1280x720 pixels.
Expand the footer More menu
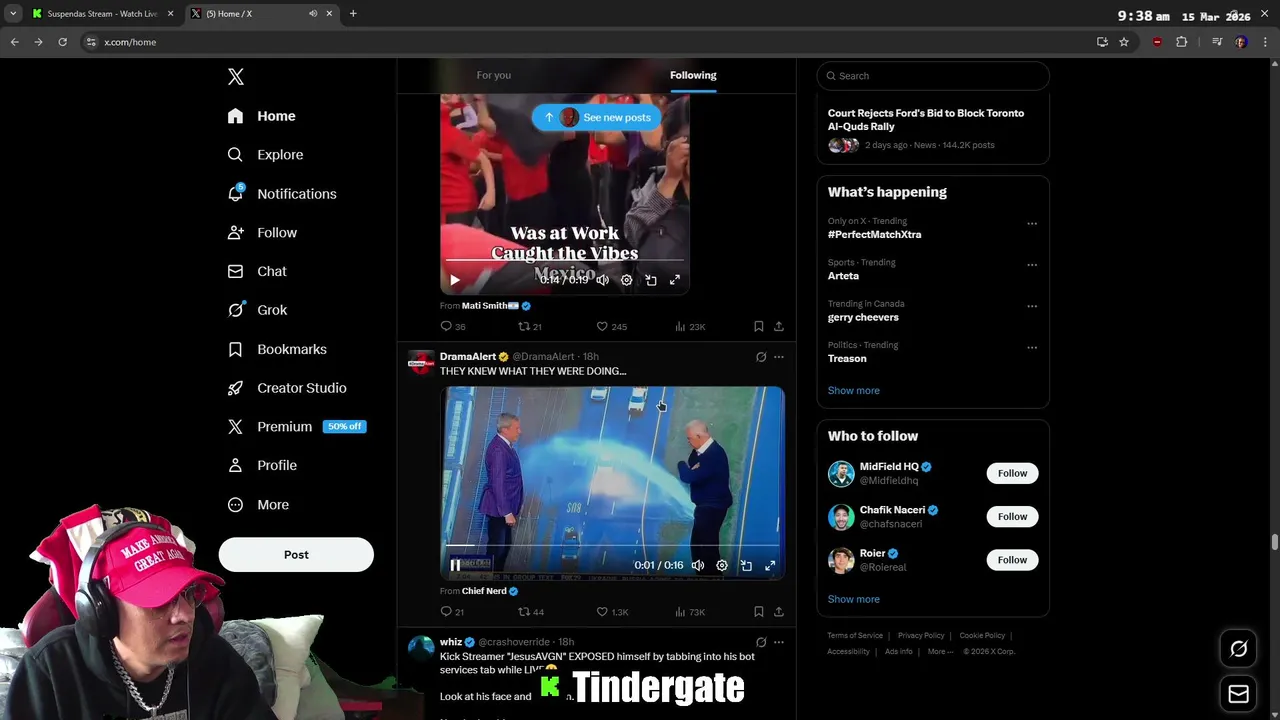tap(939, 652)
